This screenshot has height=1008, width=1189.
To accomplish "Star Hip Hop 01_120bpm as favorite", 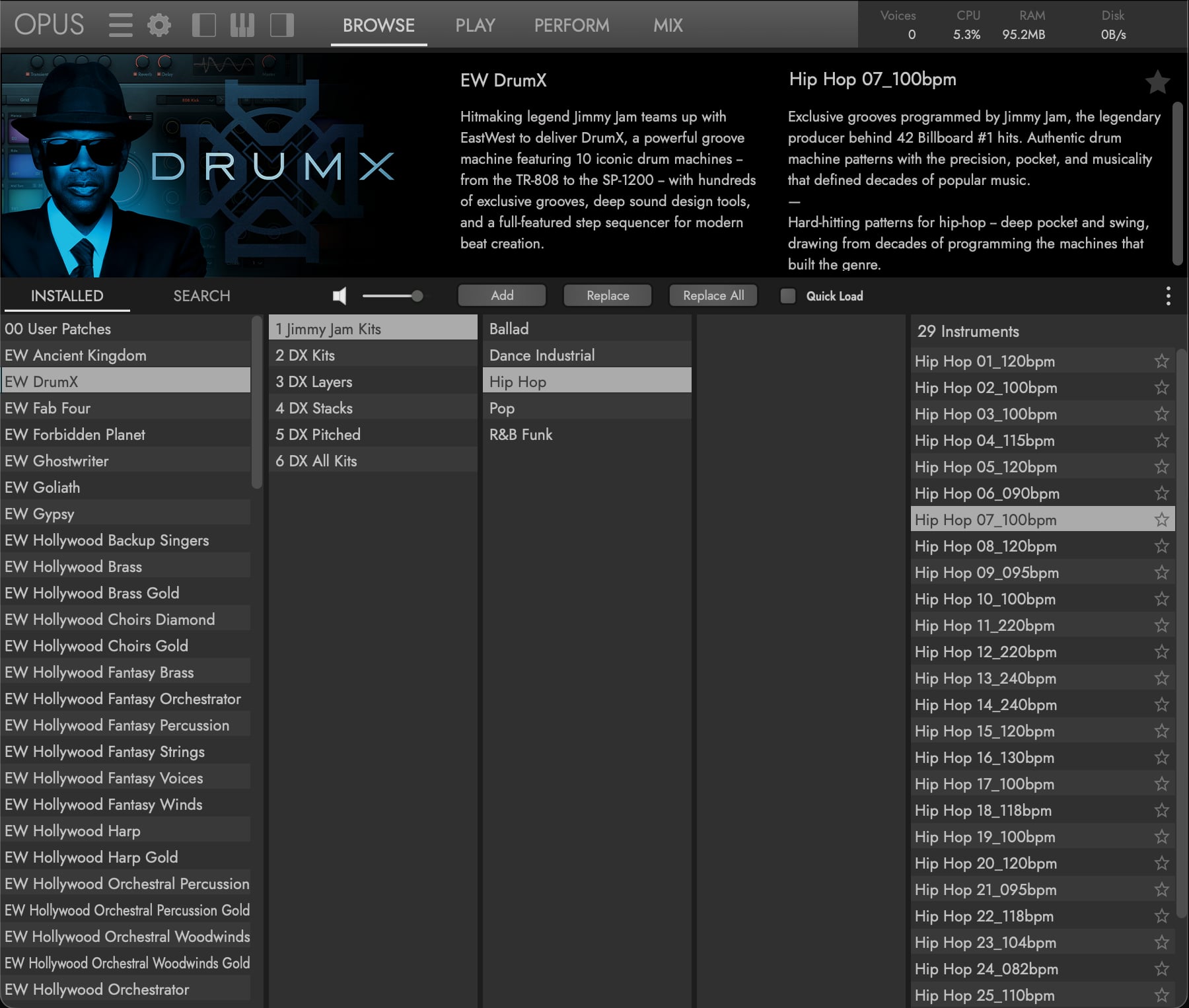I will 1161,361.
